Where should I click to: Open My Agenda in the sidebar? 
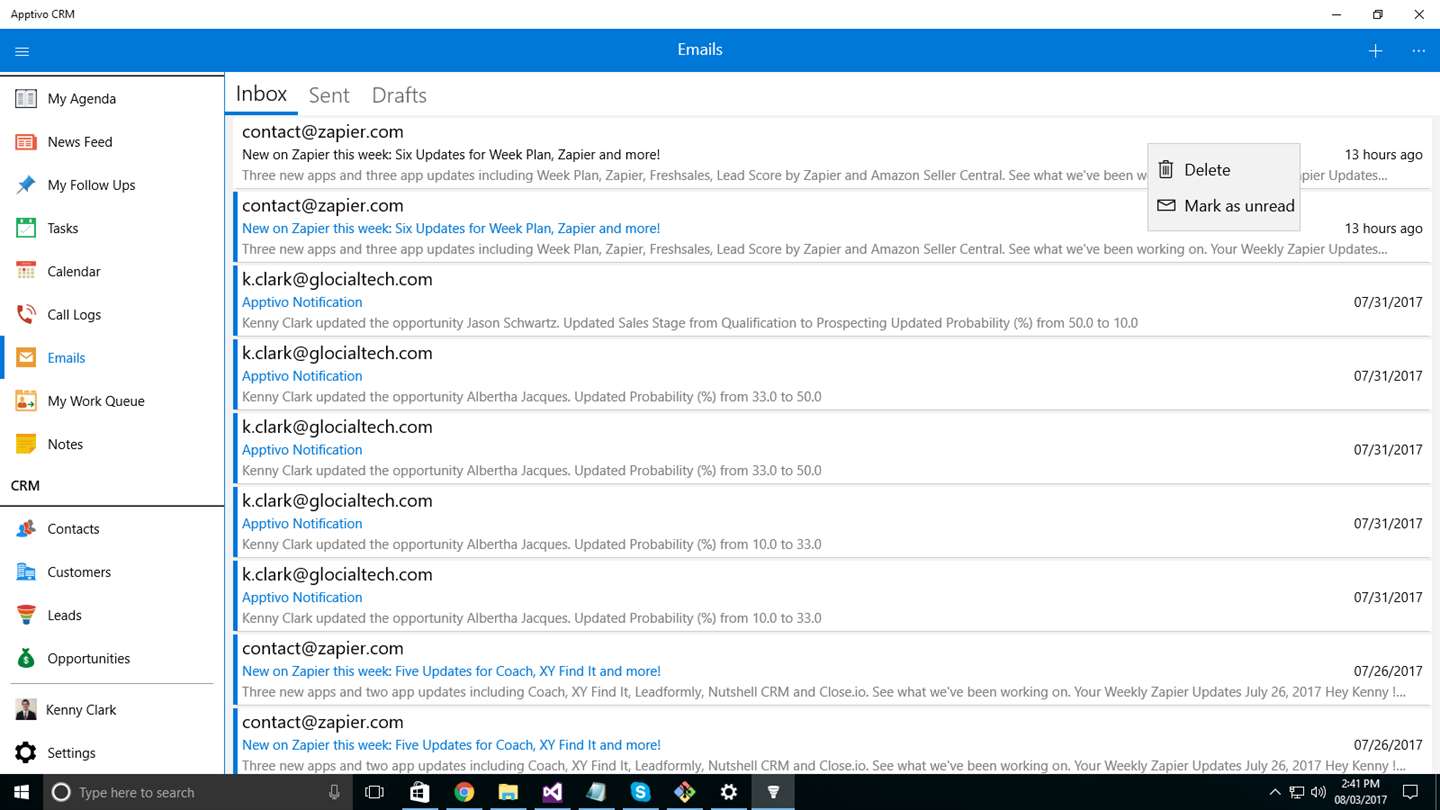tap(112, 99)
